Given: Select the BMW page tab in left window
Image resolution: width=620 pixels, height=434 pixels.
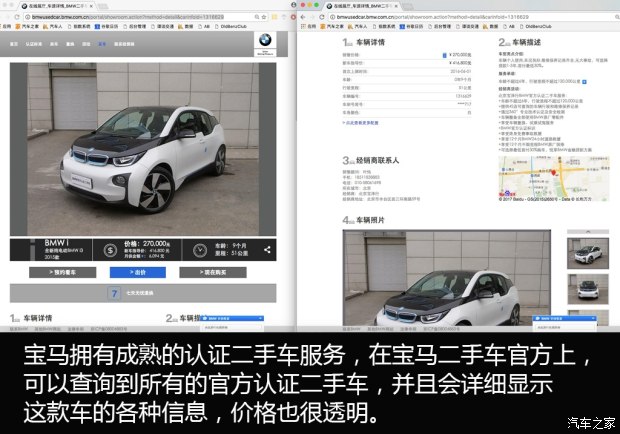Looking at the screenshot, I should click(57, 6).
